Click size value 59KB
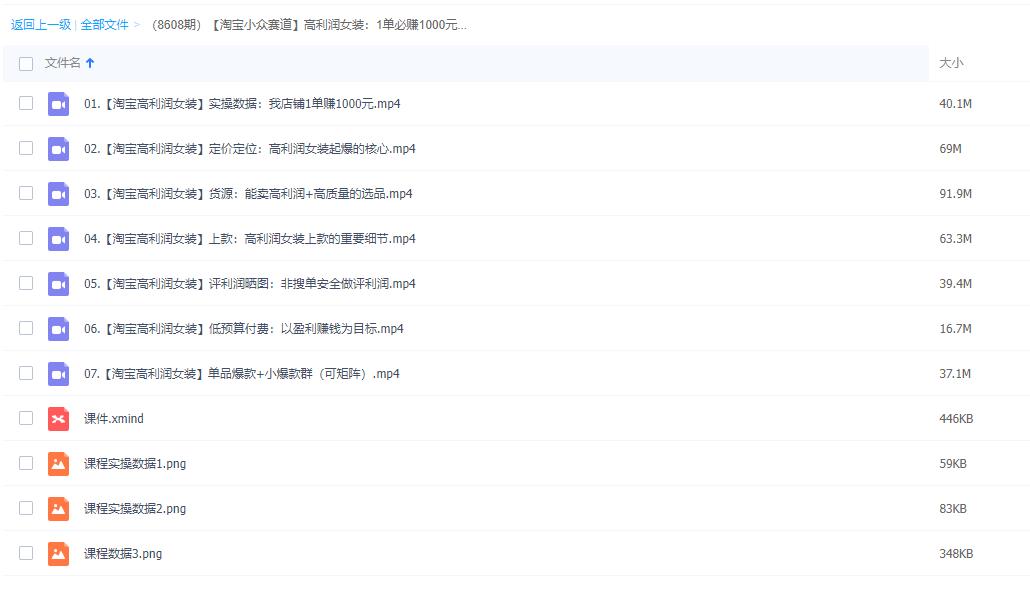The width and height of the screenshot is (1030, 592). click(952, 464)
